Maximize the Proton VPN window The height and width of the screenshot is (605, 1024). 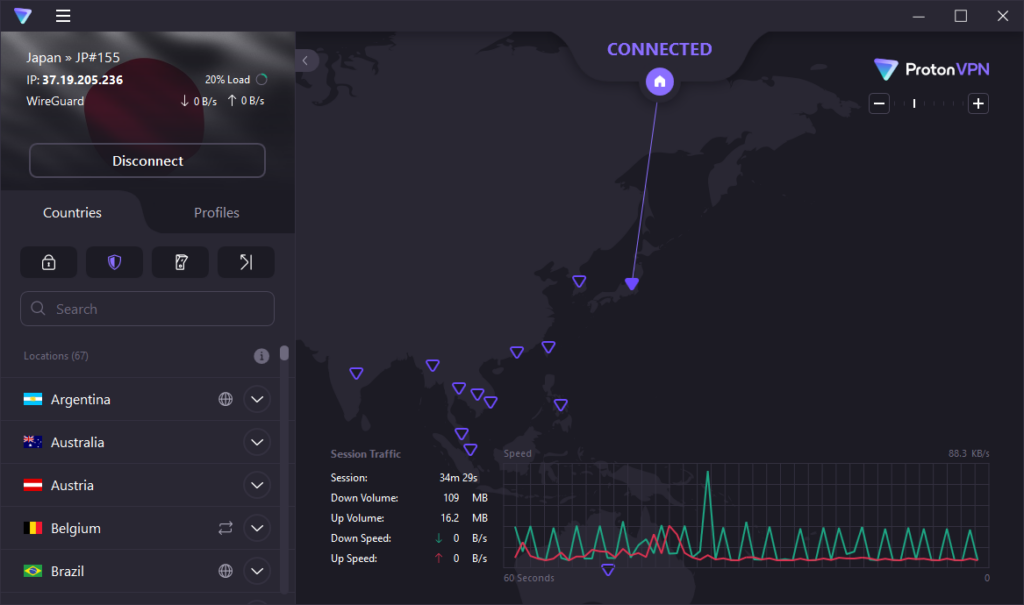(x=961, y=16)
